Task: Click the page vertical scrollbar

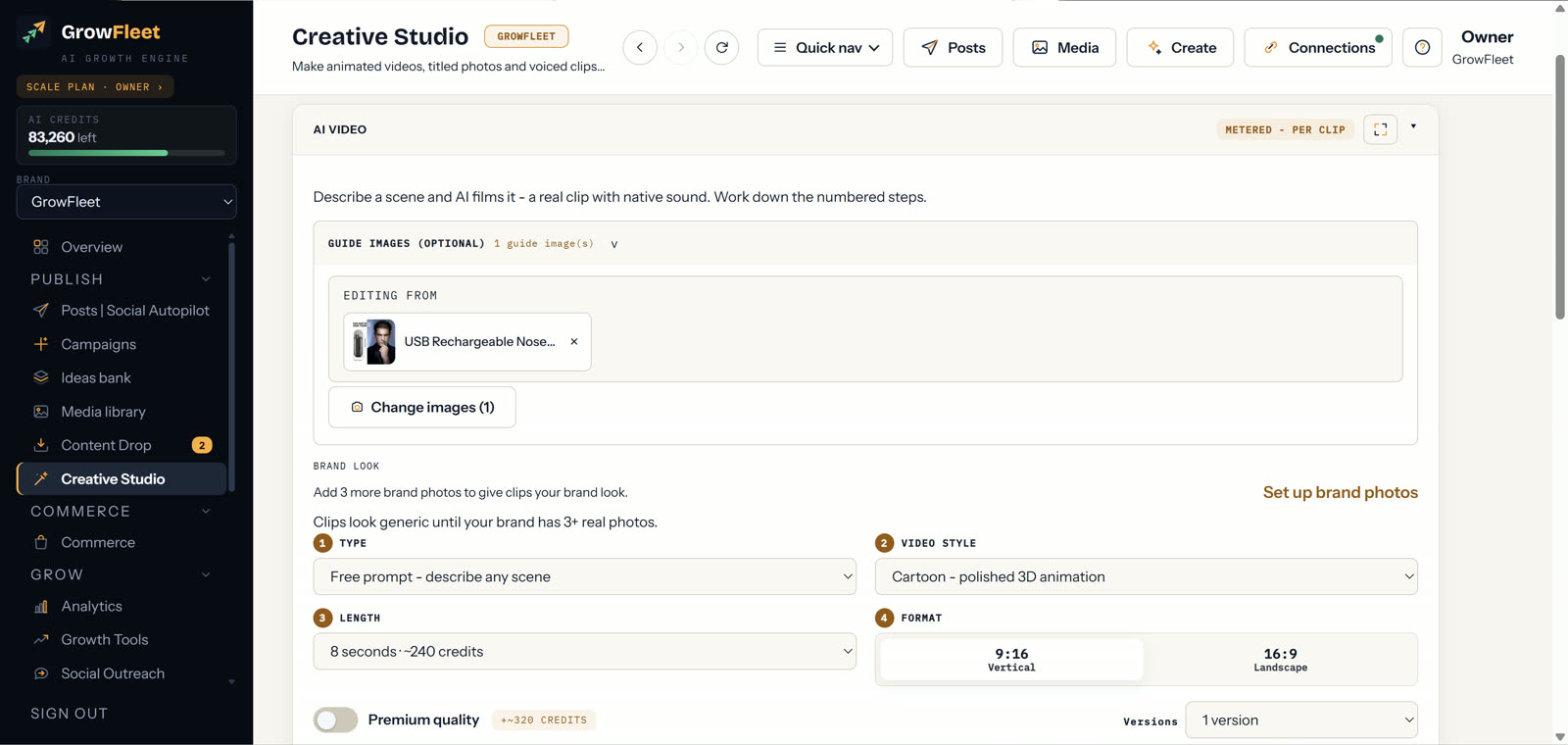Action: (x=1560, y=186)
